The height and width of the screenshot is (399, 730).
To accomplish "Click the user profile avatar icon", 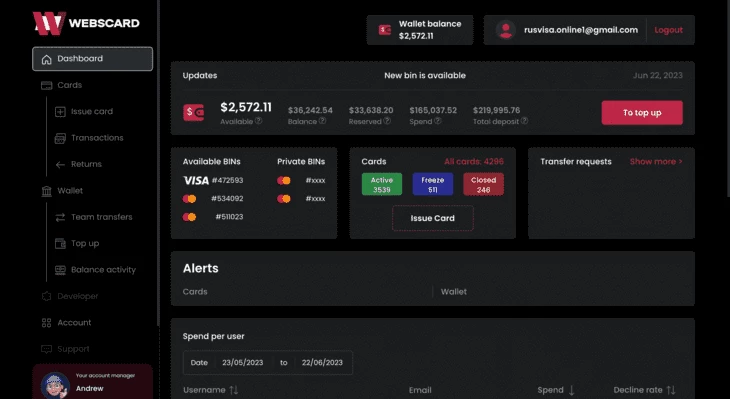I will coord(506,30).
